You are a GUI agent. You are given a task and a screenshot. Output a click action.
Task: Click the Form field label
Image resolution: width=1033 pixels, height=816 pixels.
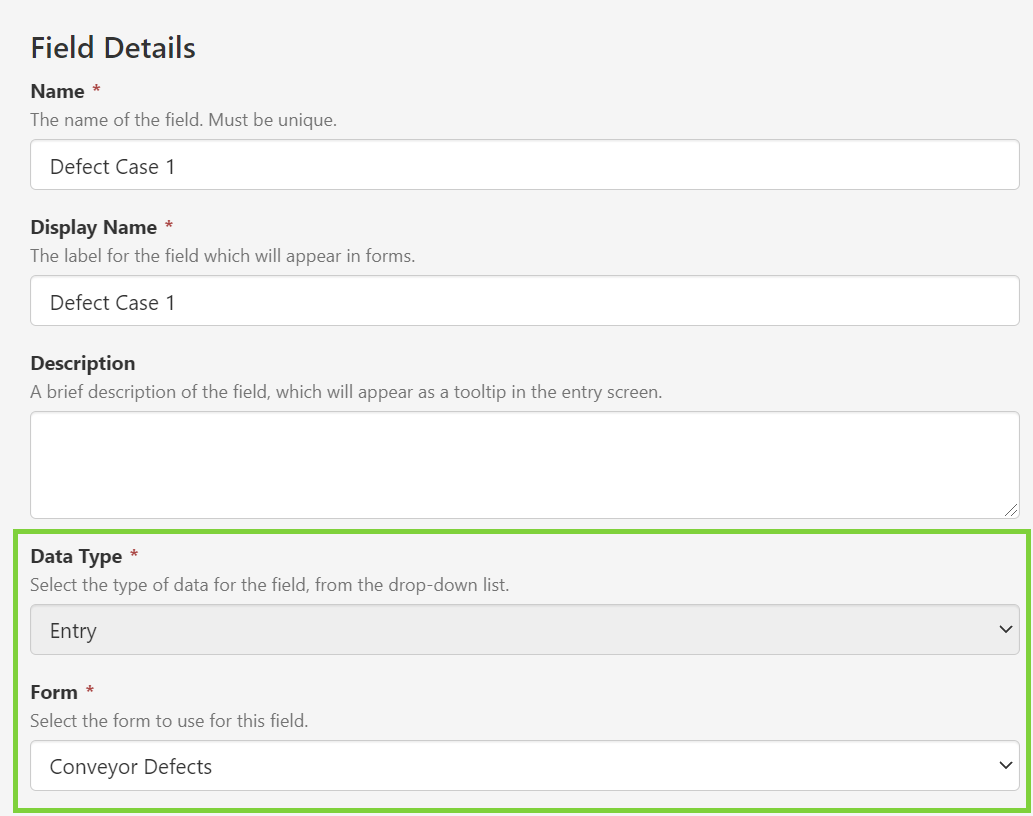coord(54,693)
